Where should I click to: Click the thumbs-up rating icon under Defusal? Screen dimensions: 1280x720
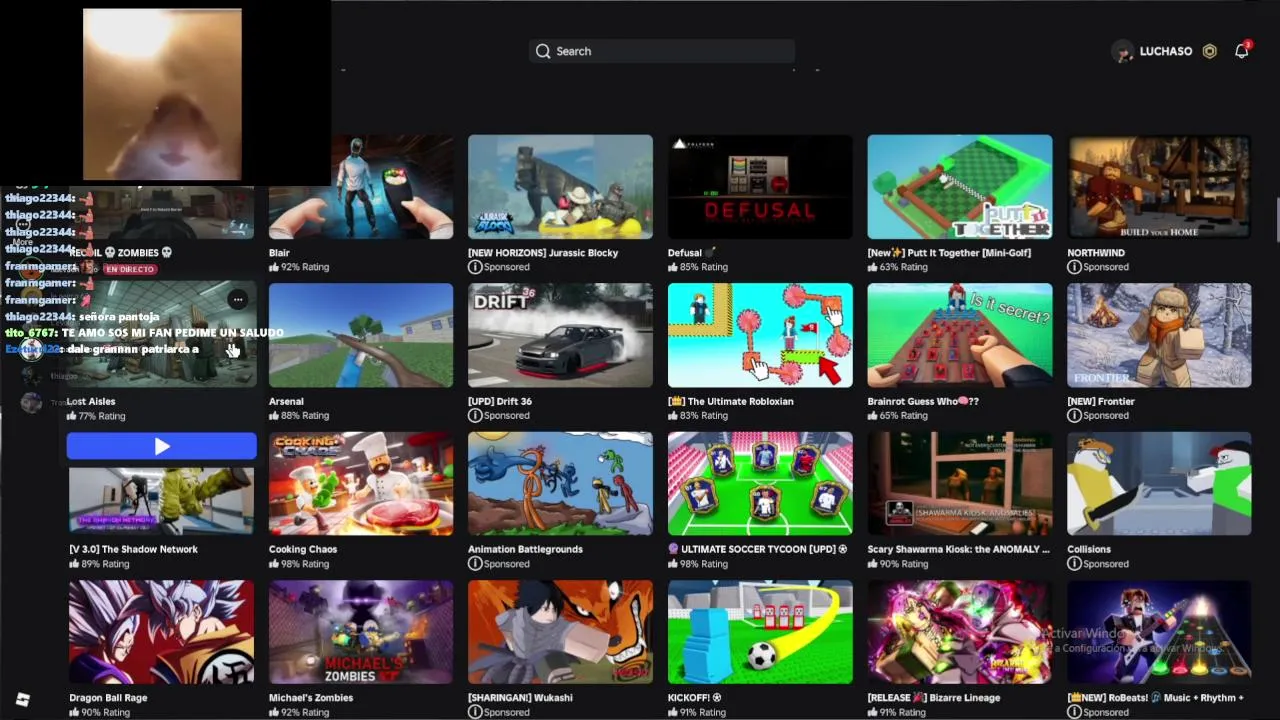tap(673, 267)
